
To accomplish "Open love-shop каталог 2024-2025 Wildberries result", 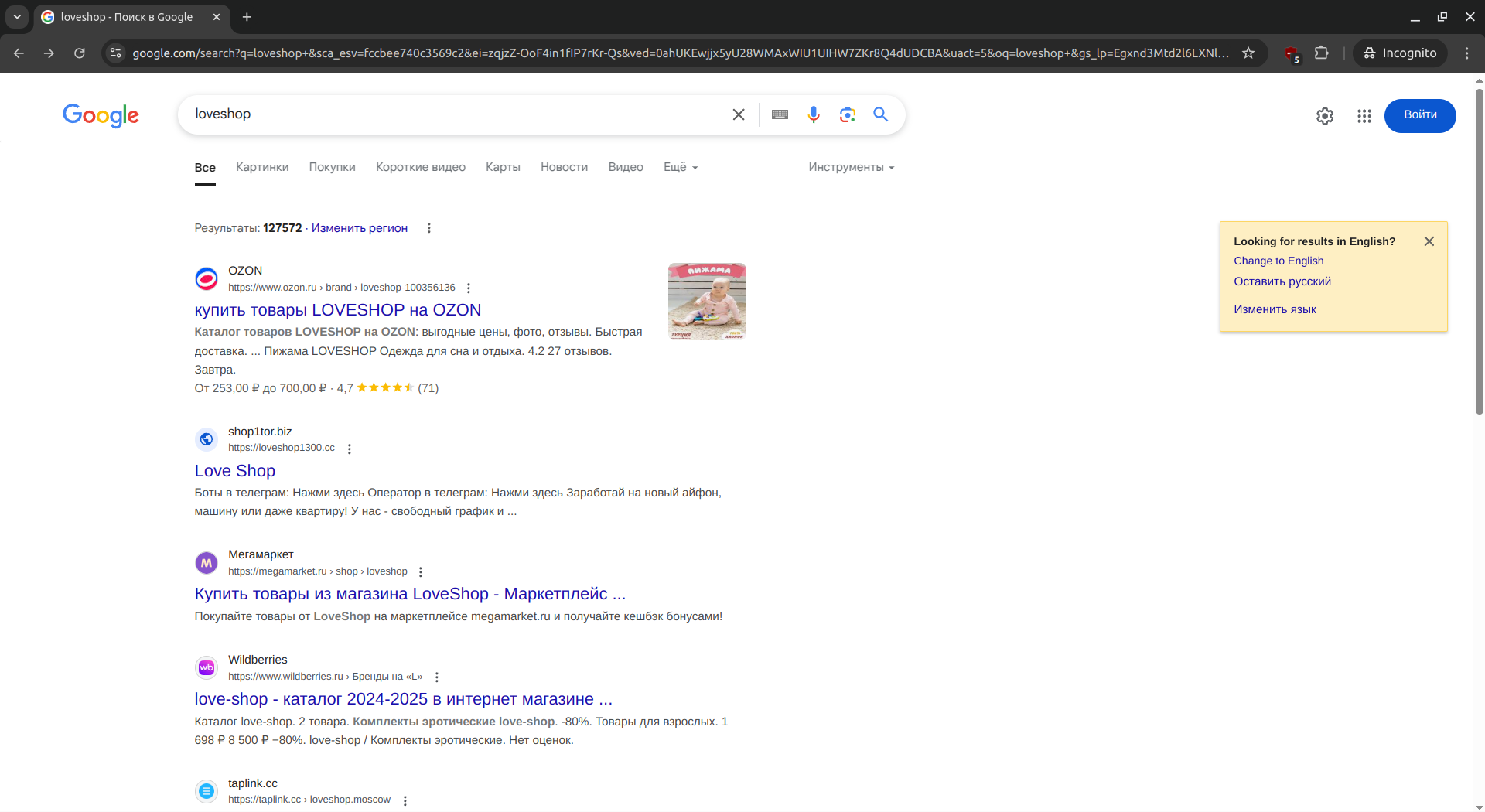I will [404, 699].
